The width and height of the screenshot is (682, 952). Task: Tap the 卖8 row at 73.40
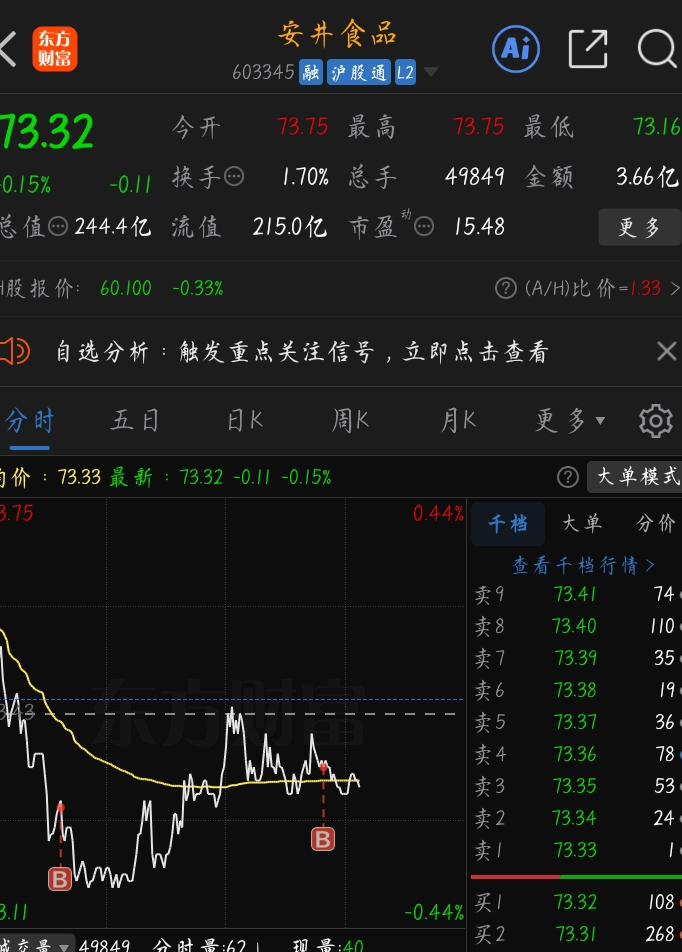576,626
